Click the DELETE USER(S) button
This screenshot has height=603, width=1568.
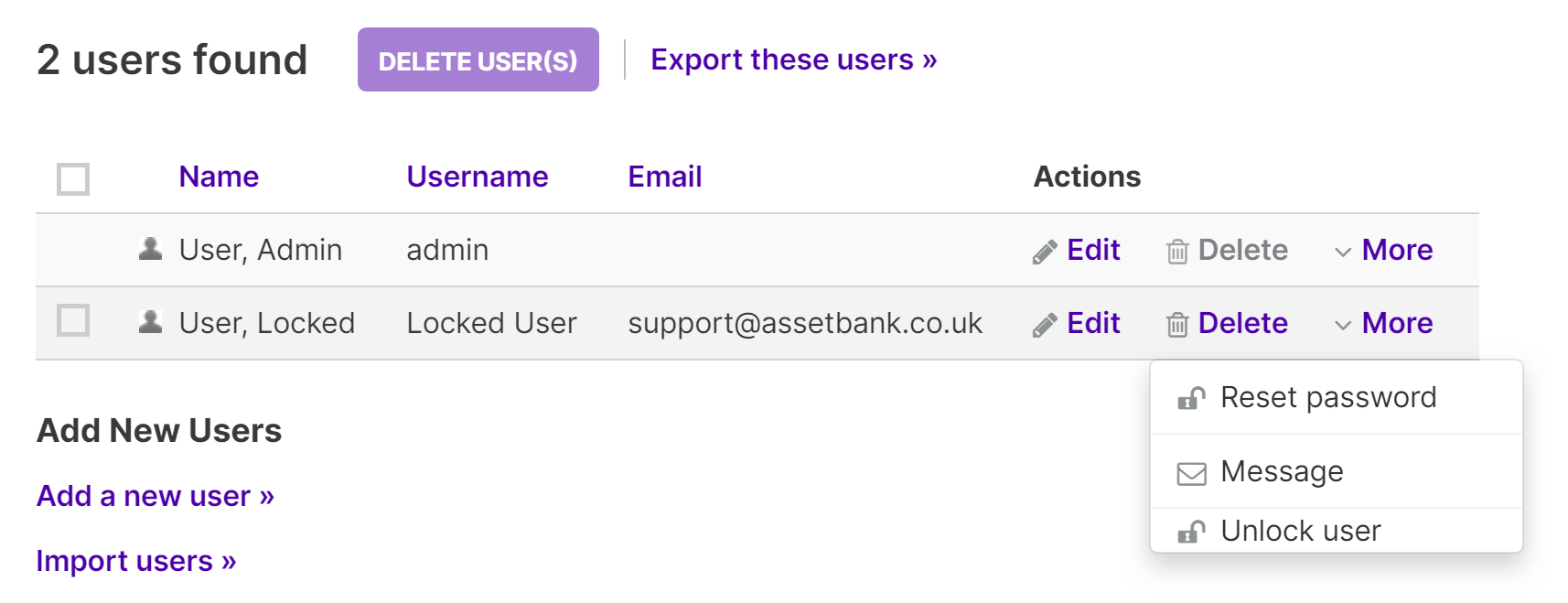tap(478, 59)
